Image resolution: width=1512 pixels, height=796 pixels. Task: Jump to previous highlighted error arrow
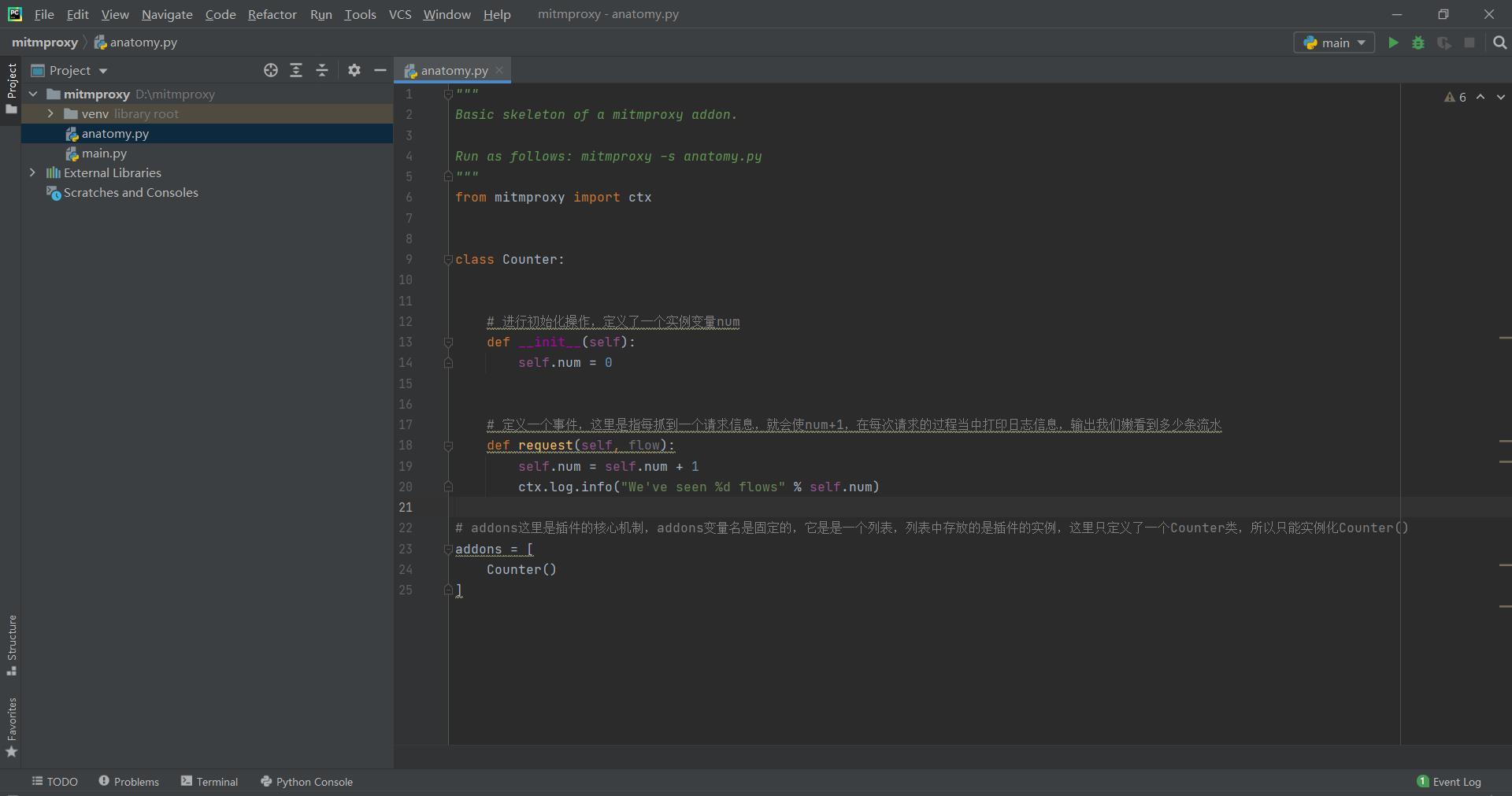(1480, 97)
